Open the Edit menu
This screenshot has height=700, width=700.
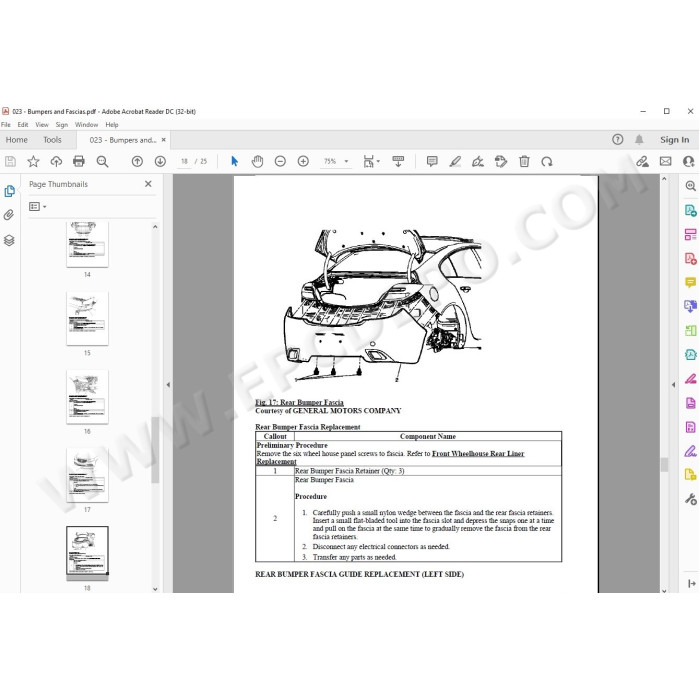click(x=23, y=125)
